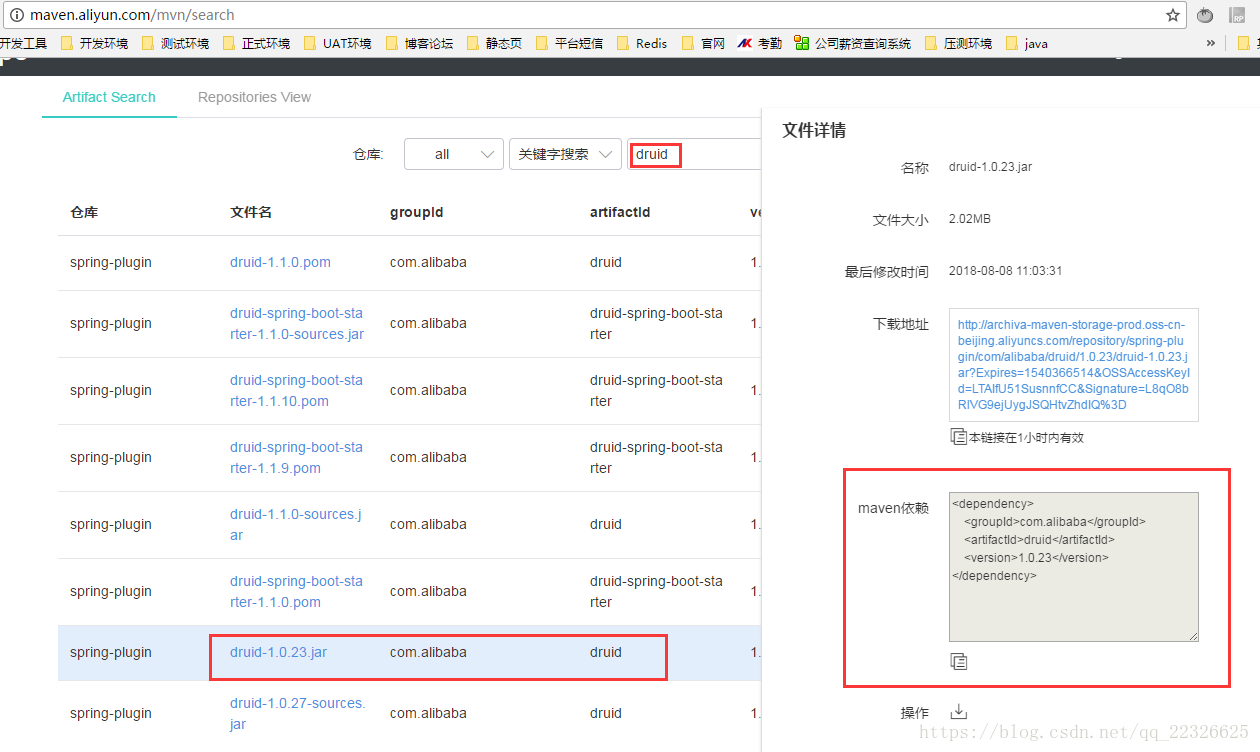Open druid-spring-boot-starter-1.1.9.pom link
1260x752 pixels.
click(297, 458)
